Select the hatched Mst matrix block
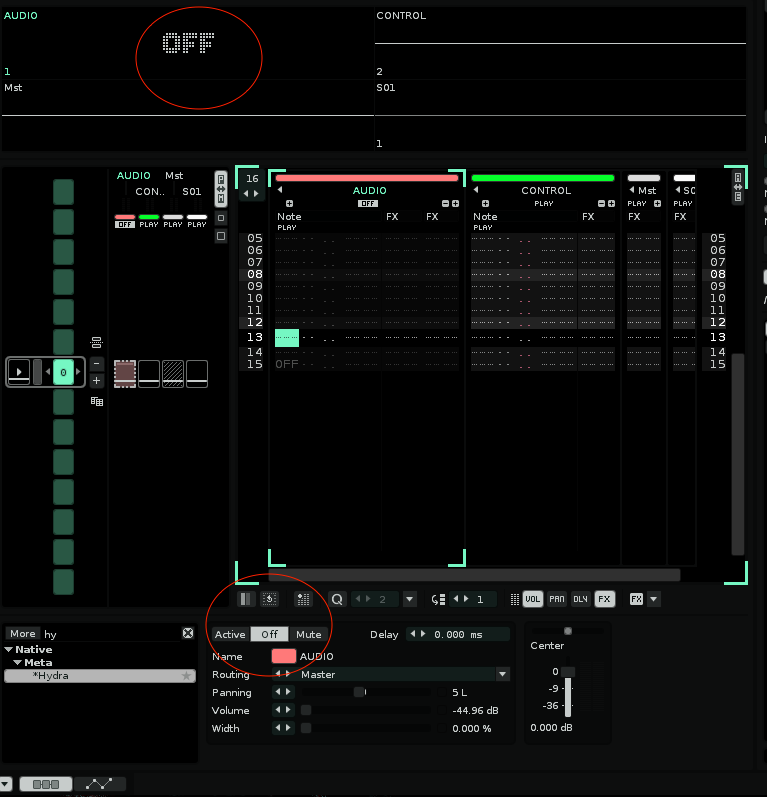The width and height of the screenshot is (767, 797). pyautogui.click(x=173, y=374)
